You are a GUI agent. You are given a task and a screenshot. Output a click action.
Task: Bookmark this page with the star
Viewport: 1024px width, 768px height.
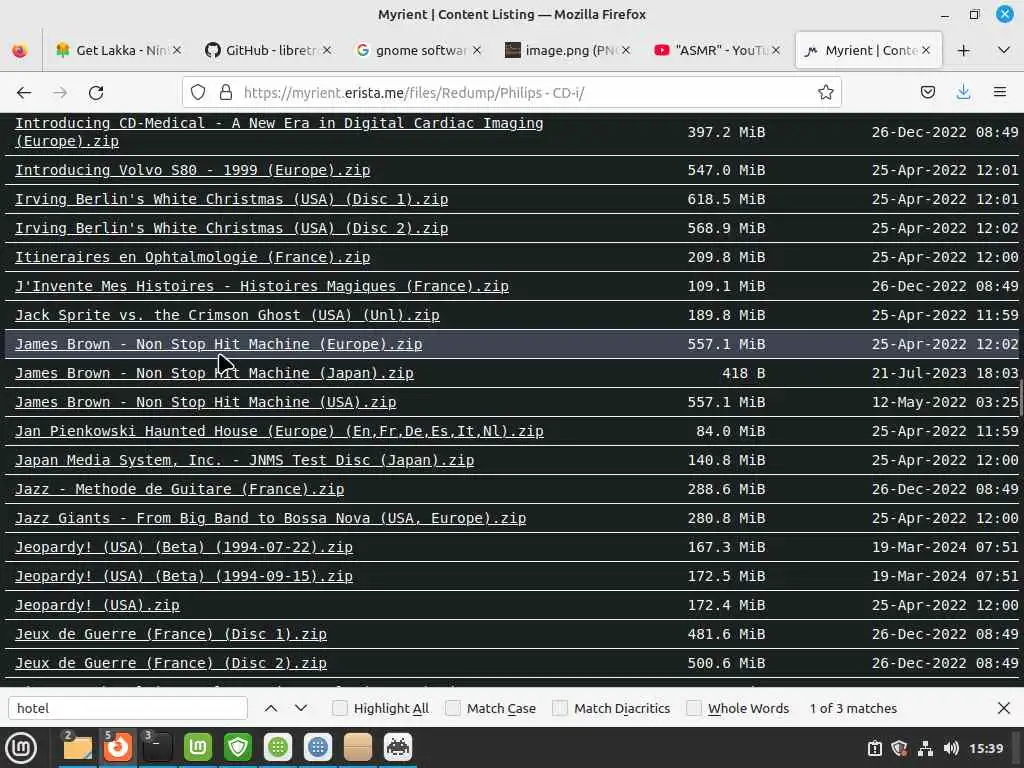tap(825, 93)
